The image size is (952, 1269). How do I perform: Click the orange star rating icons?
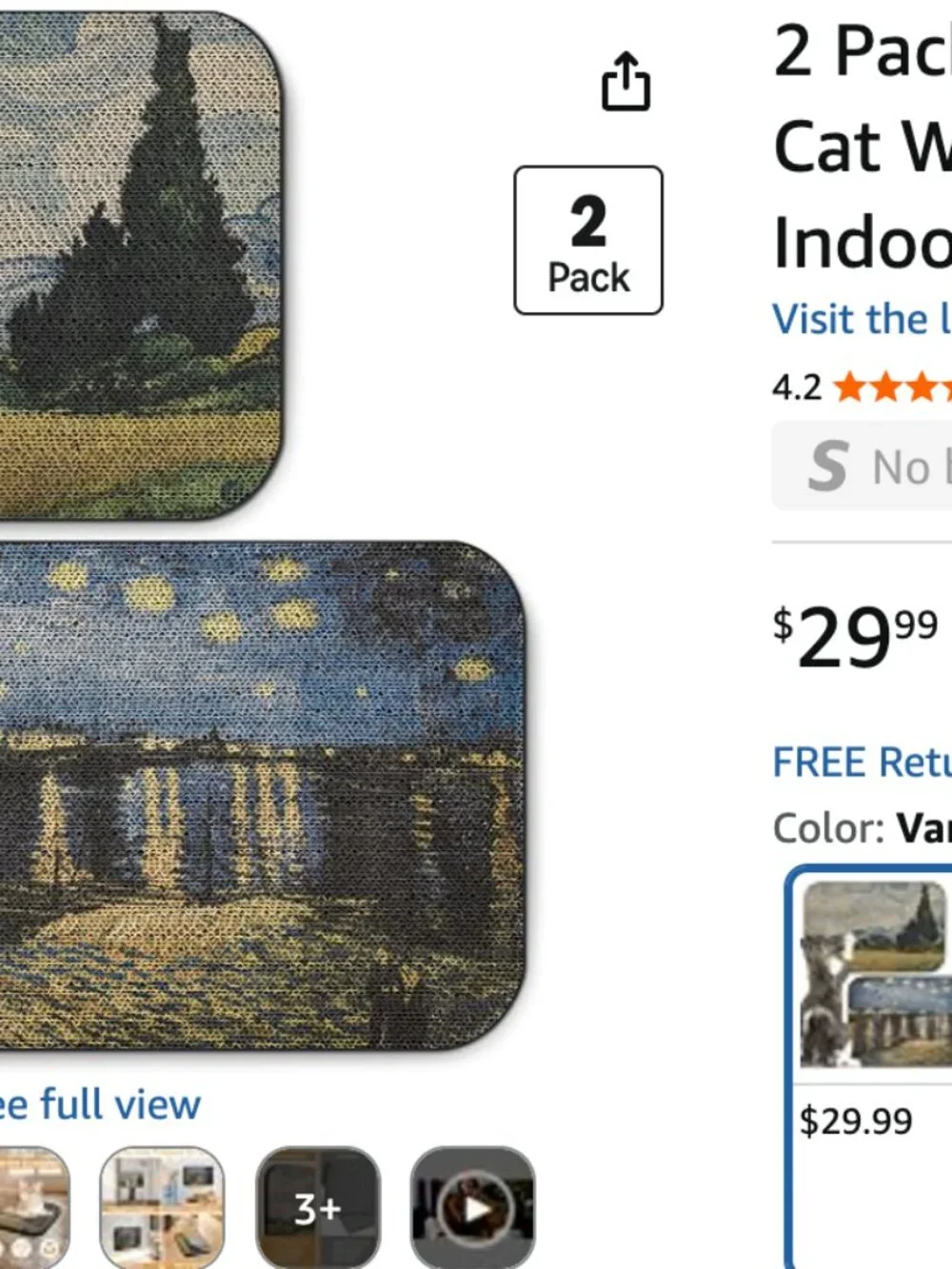(x=892, y=387)
